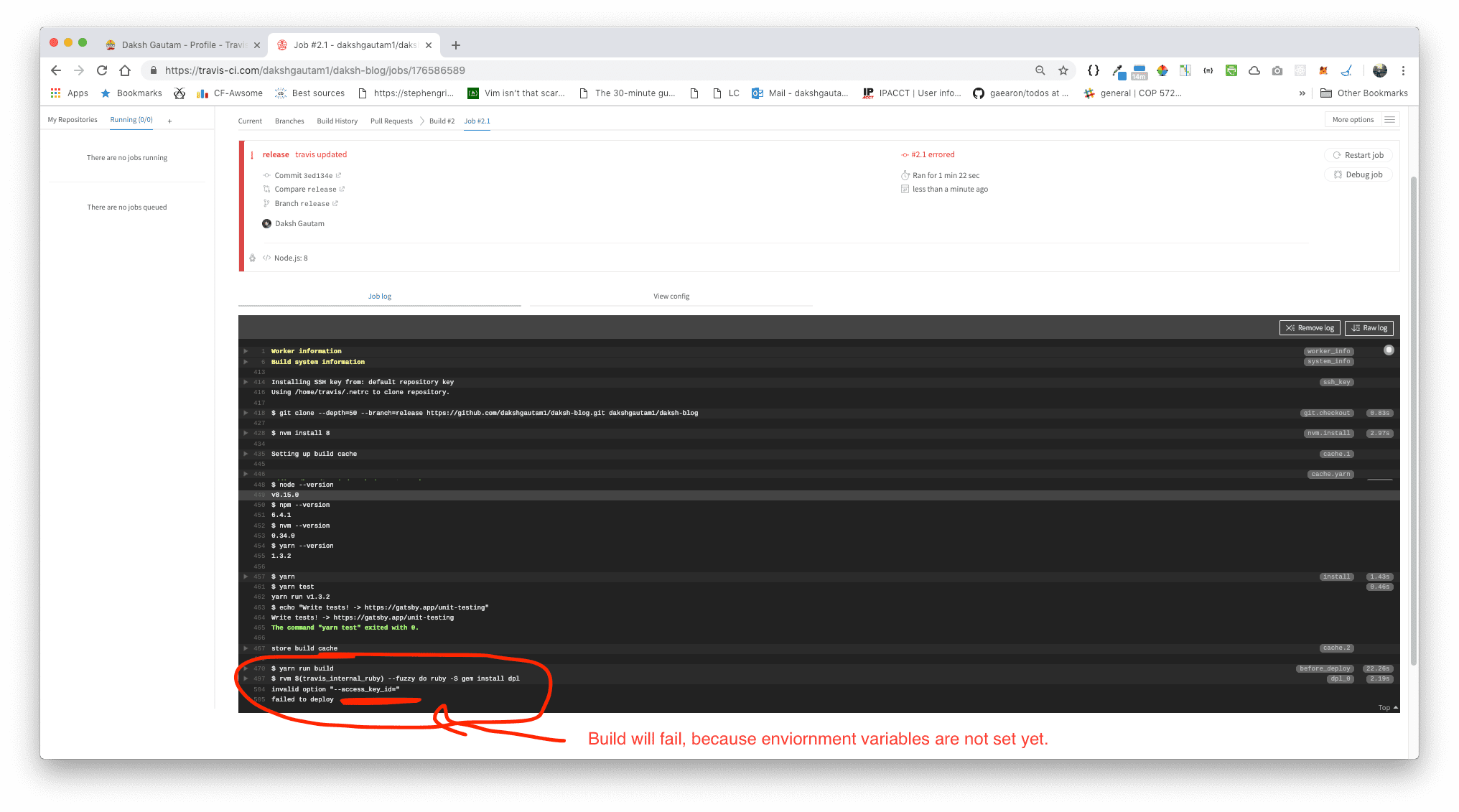This screenshot has width=1459, height=812.
Task: Expand the Setting up build cache fold
Action: (x=246, y=454)
